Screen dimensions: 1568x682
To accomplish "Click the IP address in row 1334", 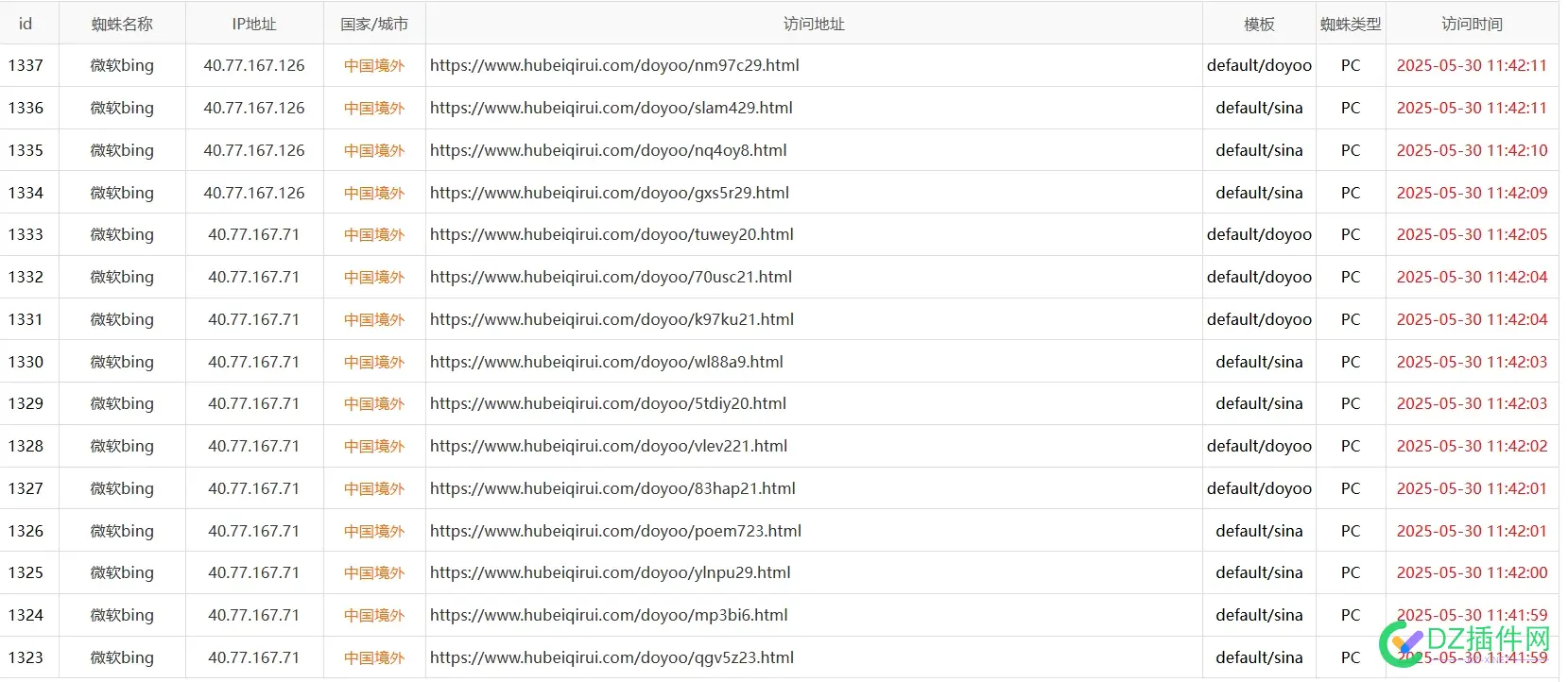I will pos(254,193).
